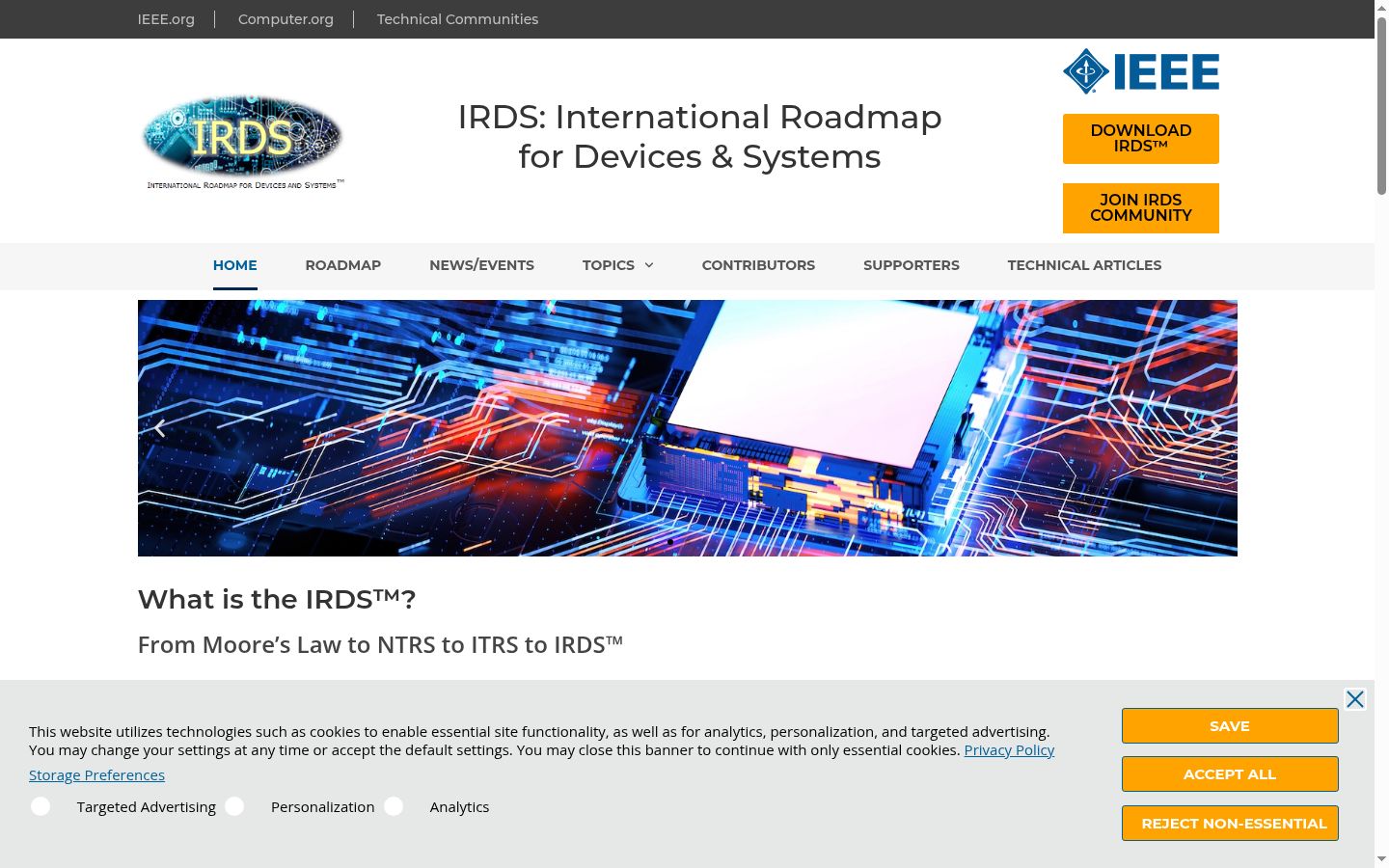This screenshot has width=1389, height=868.
Task: Click the circuit board banner image
Action: click(688, 428)
